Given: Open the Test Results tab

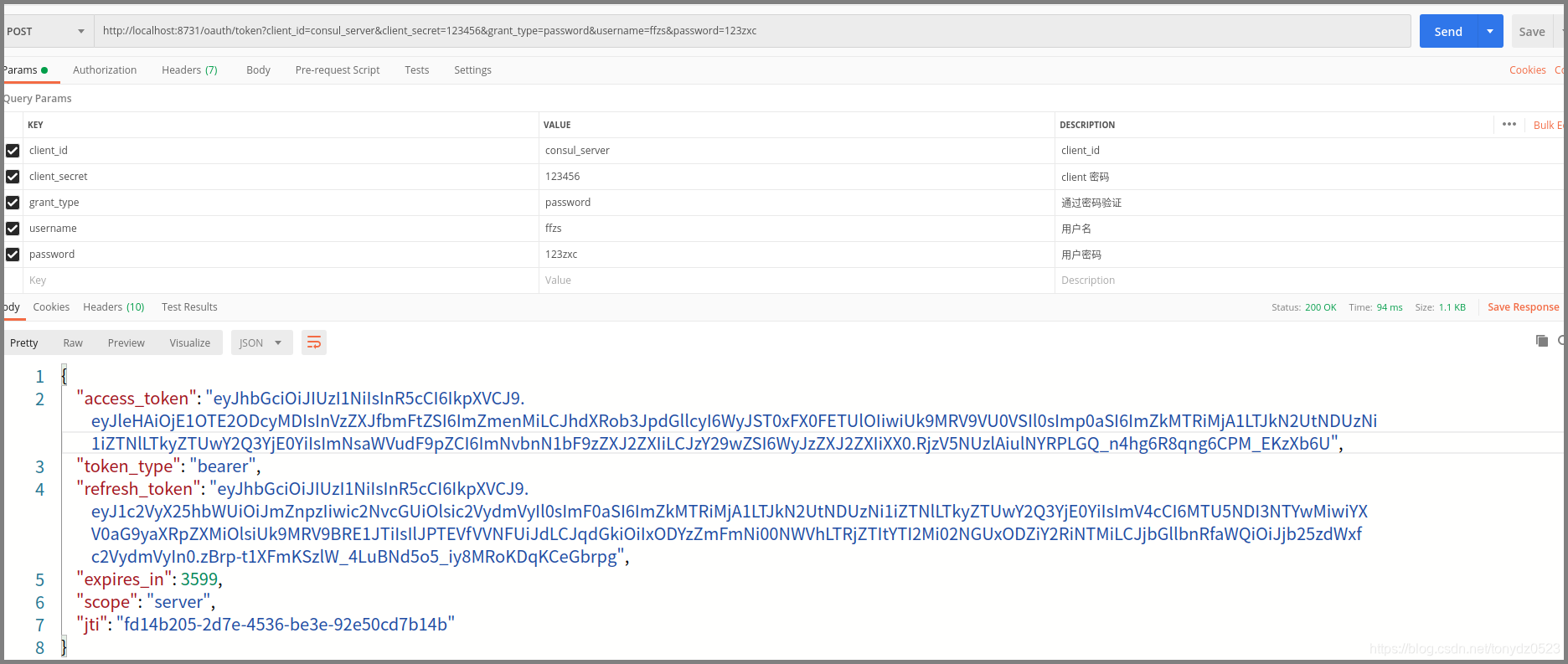Looking at the screenshot, I should click(189, 307).
